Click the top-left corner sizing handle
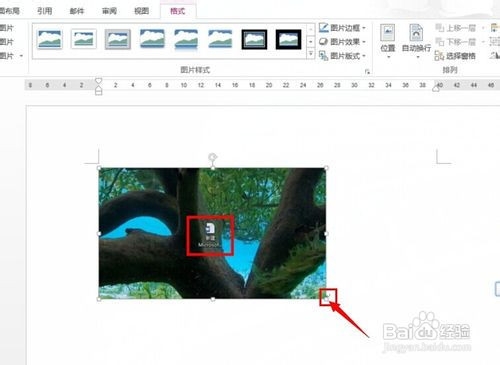Screen dimensions: 500x365 [x=99, y=168]
